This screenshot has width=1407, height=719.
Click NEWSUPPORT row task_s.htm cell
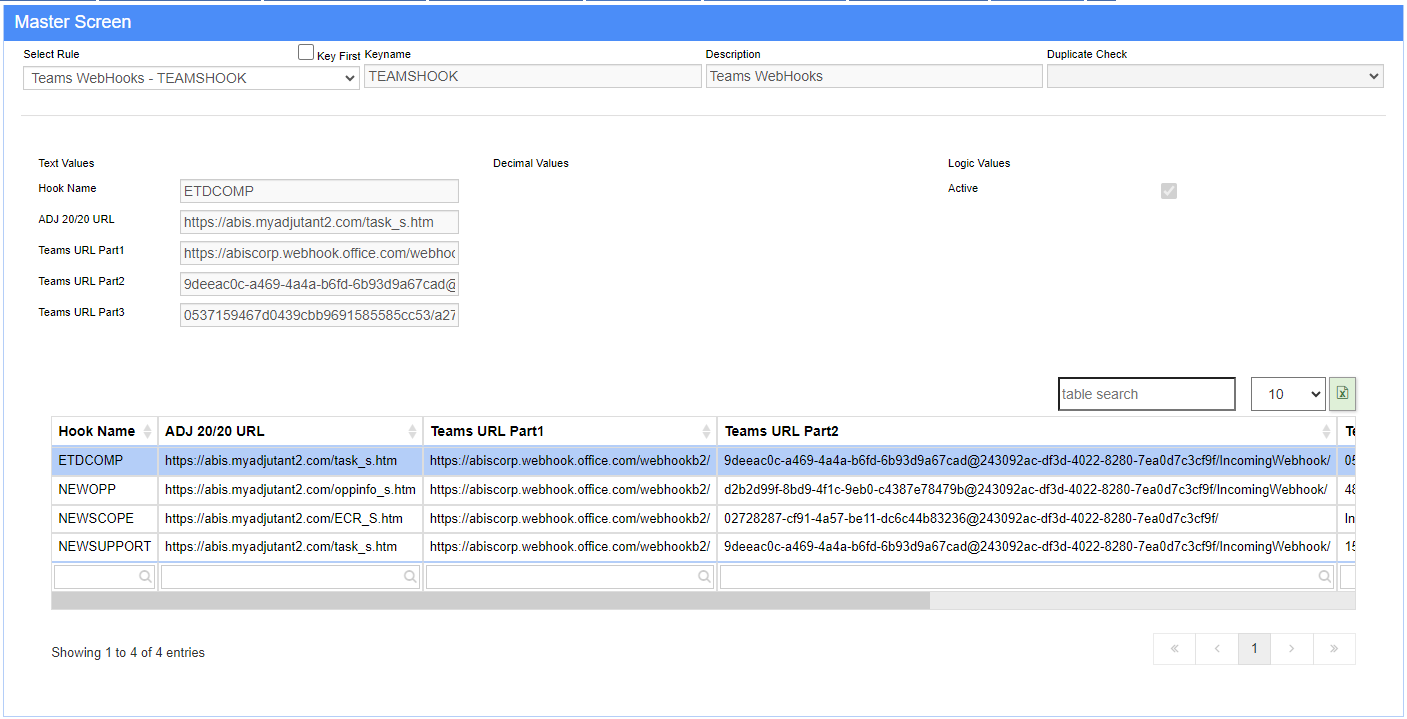[x=290, y=547]
